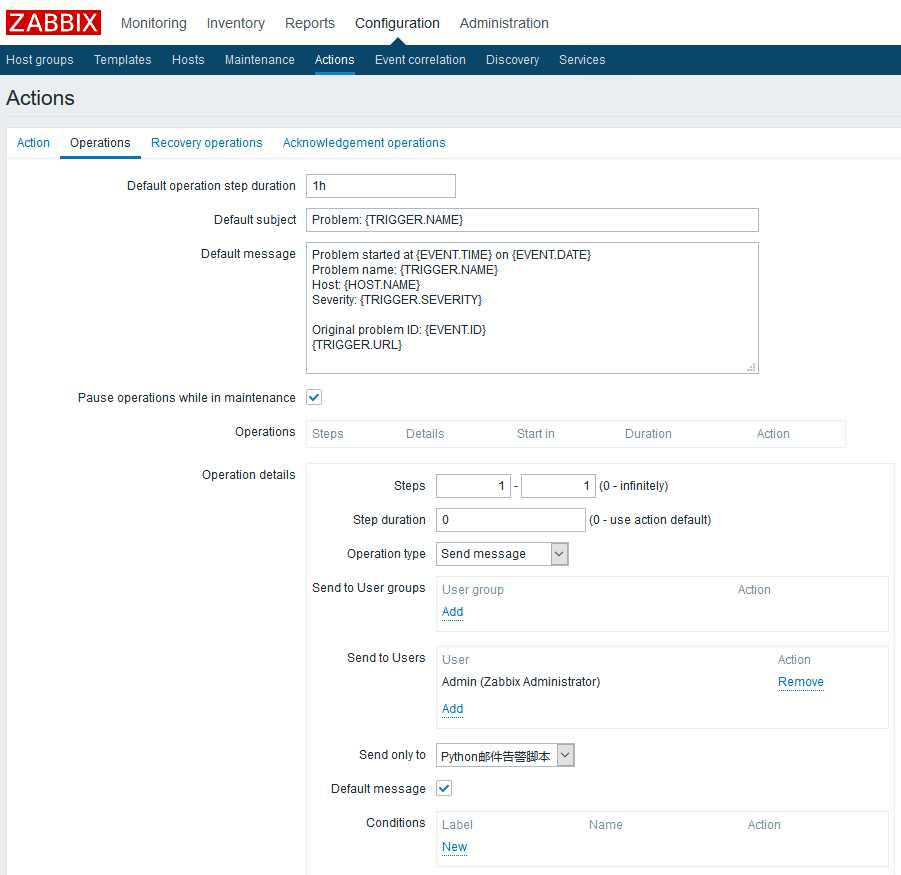Add a user under Send to Users
The height and width of the screenshot is (875, 901).
(452, 709)
